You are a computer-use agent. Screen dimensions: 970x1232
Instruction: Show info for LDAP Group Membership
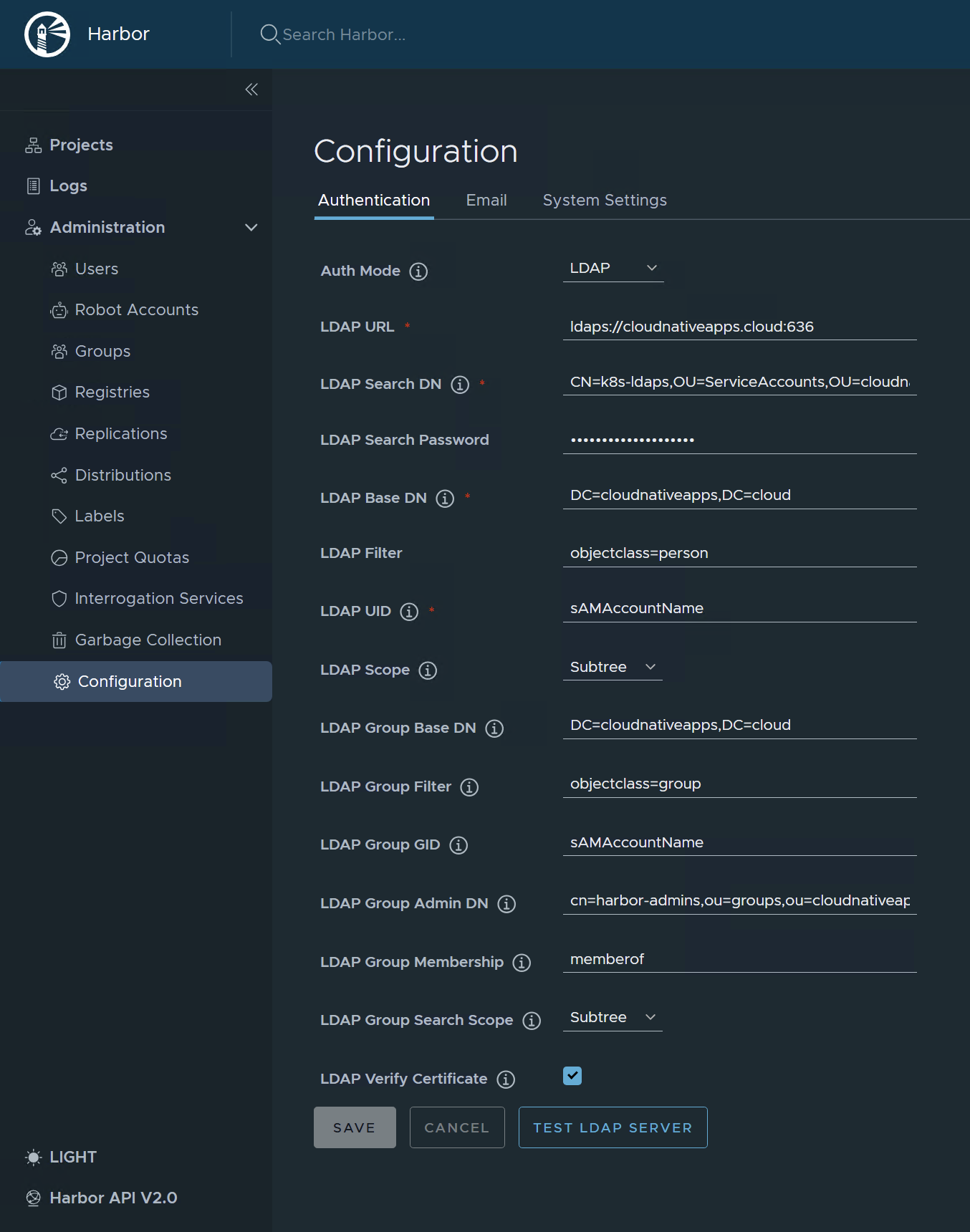(522, 963)
